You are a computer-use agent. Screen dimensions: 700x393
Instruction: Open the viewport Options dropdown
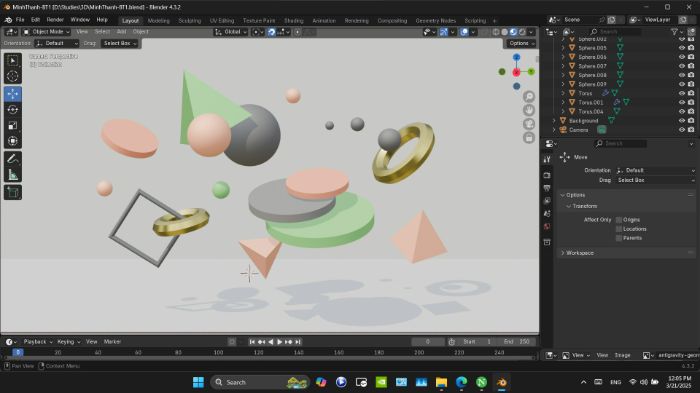pyautogui.click(x=521, y=43)
